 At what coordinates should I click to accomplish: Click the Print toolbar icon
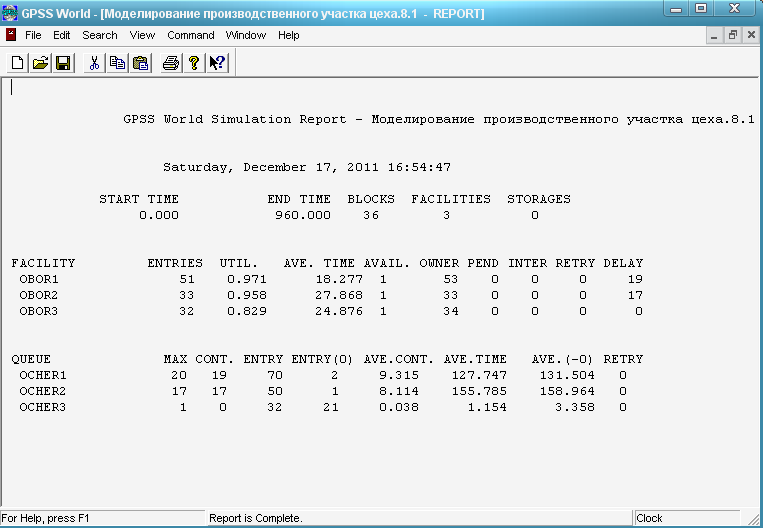[171, 63]
